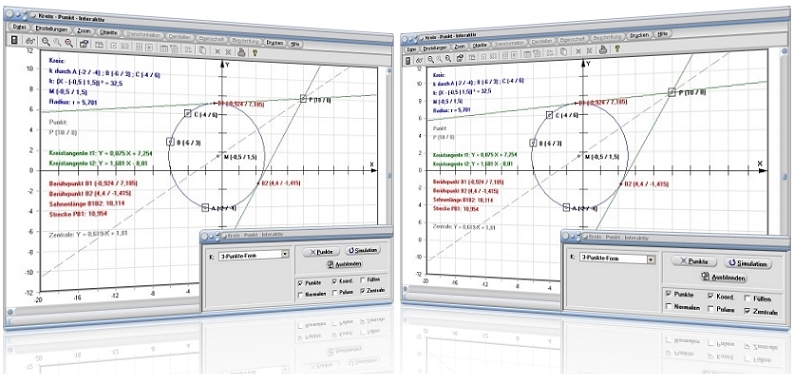The image size is (794, 374).
Task: Open the Einstellungen menu in the left window
Action: click(51, 29)
